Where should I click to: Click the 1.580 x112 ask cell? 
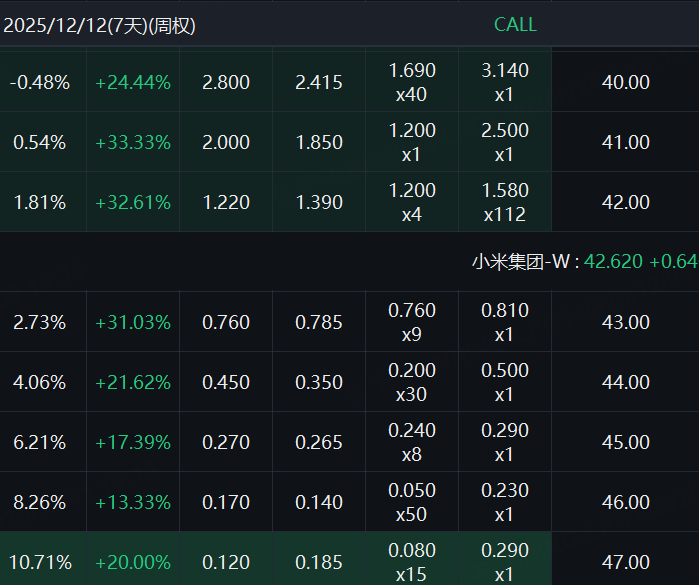pyautogui.click(x=505, y=202)
